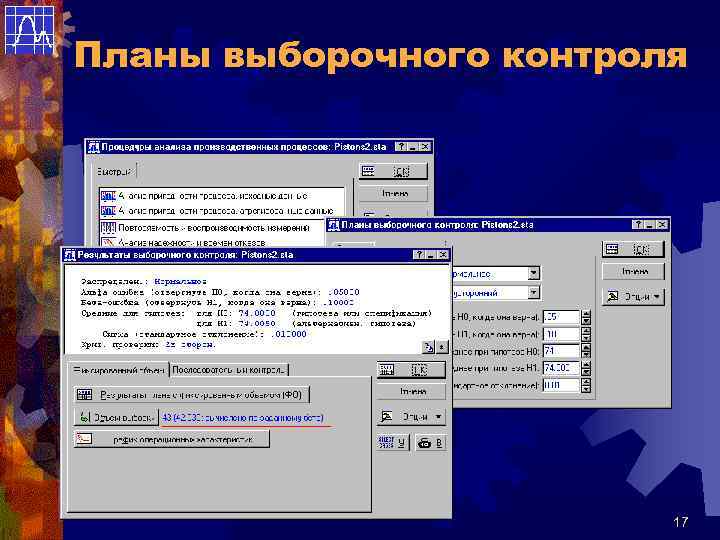Click the beta error field showing .10
The height and width of the screenshot is (540, 720).
pos(561,334)
